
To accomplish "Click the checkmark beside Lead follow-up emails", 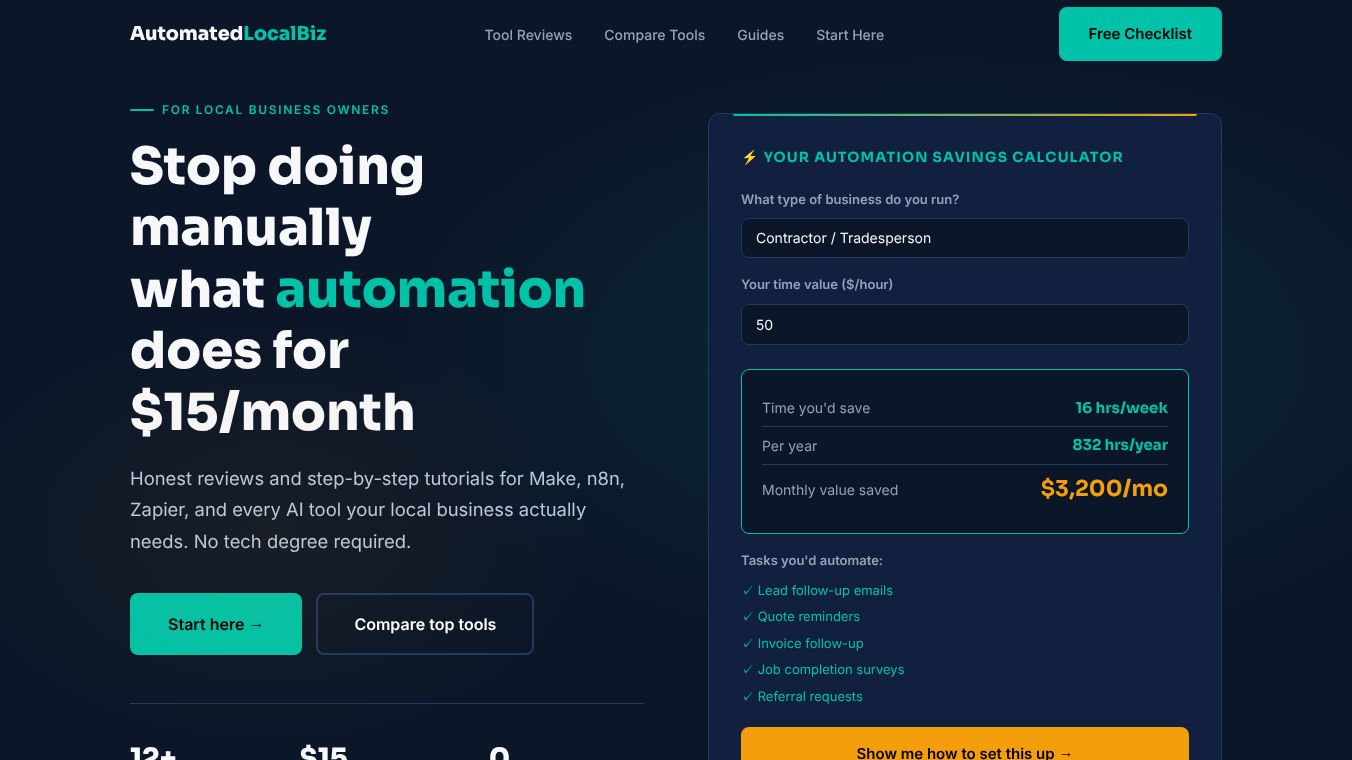I will (747, 591).
